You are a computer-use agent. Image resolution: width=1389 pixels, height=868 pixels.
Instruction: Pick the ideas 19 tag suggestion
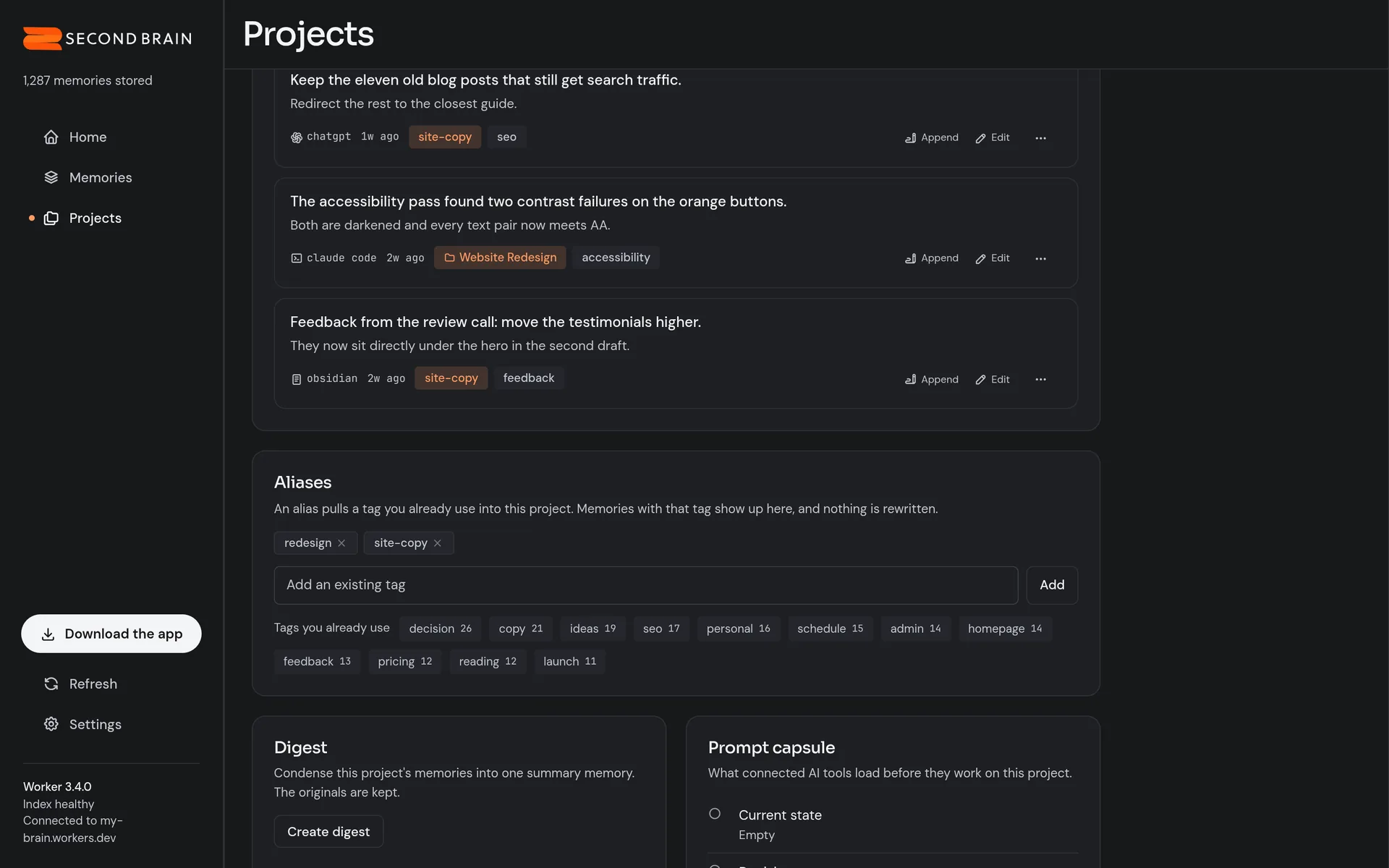[592, 629]
